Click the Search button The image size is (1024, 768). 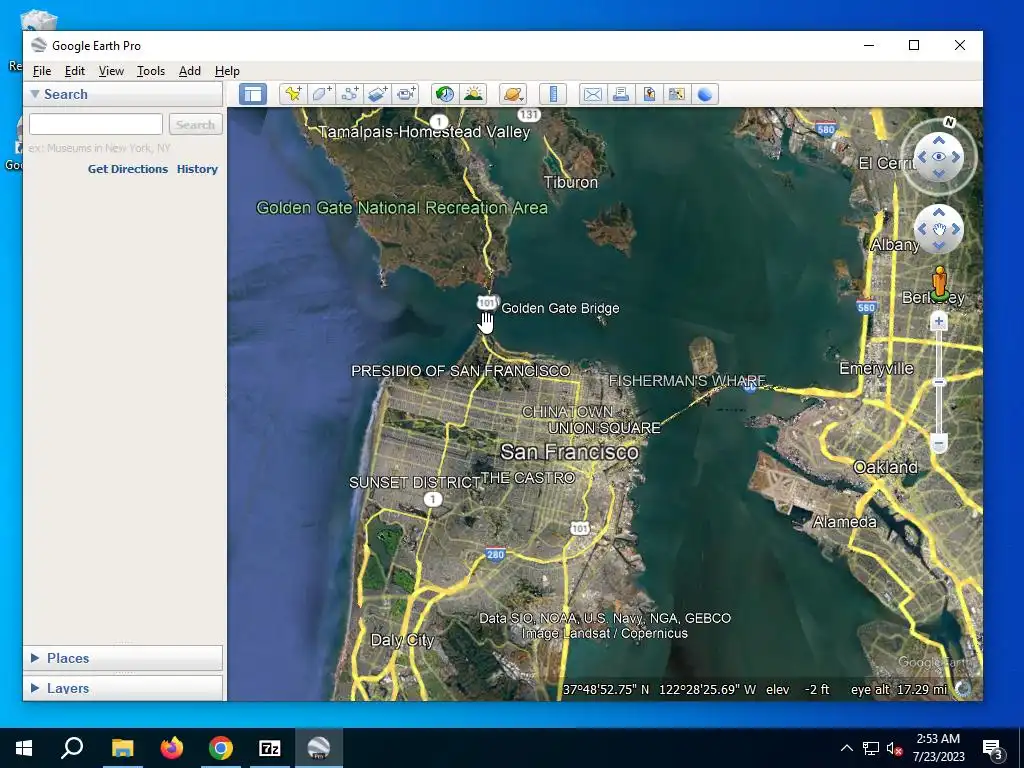[195, 124]
